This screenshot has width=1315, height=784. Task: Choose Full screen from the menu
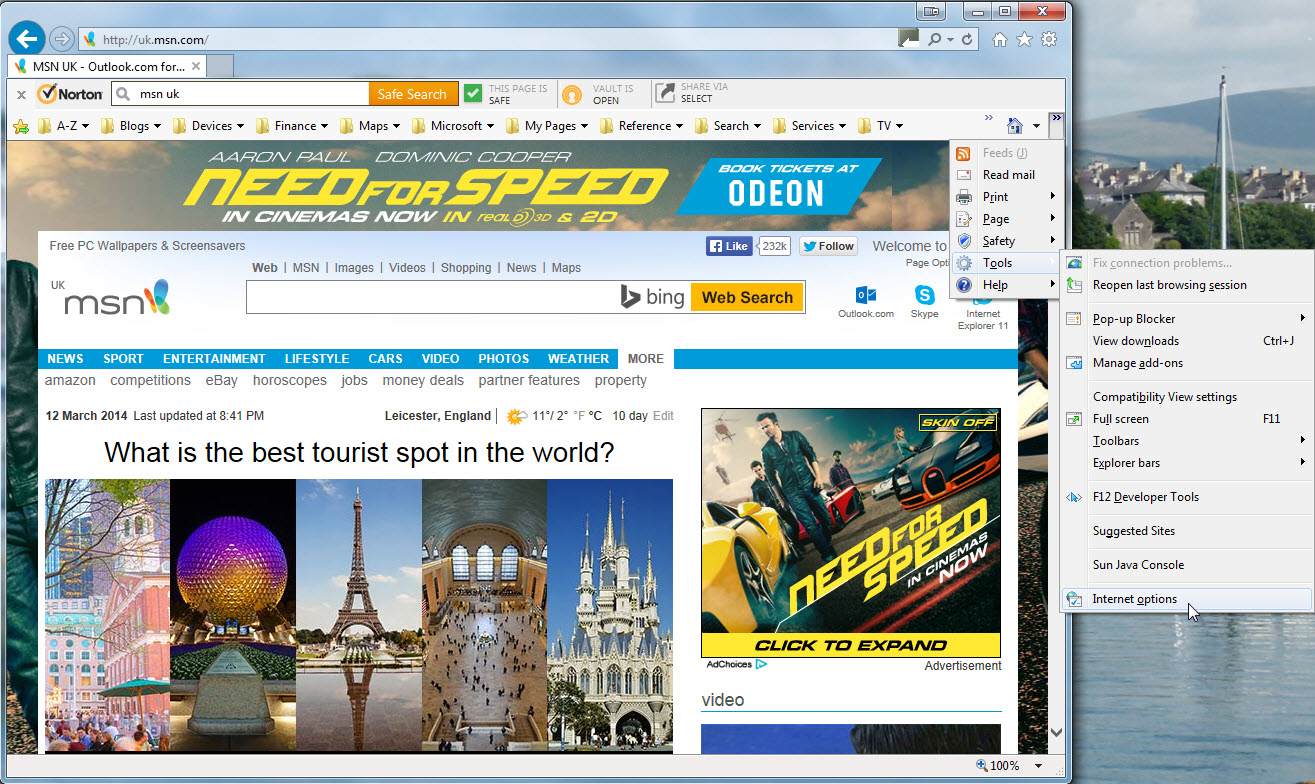(x=1187, y=419)
